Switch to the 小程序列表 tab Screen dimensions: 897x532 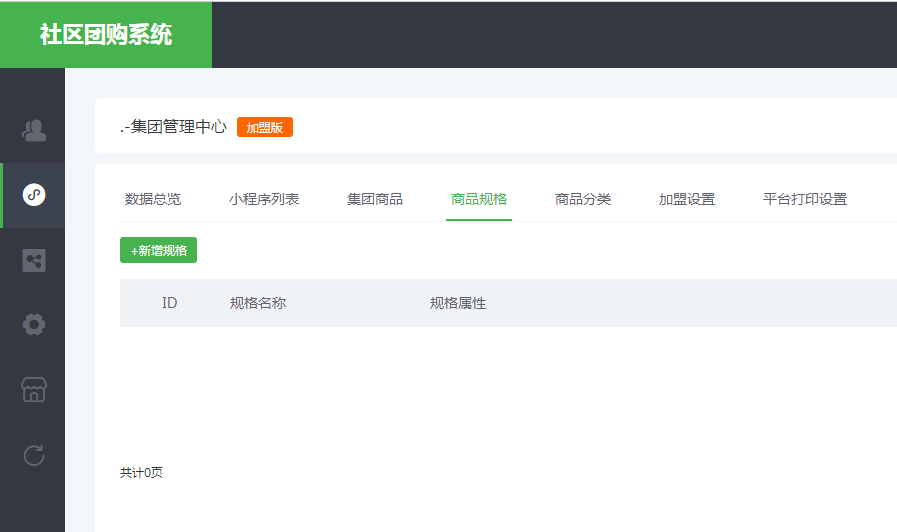tap(264, 199)
